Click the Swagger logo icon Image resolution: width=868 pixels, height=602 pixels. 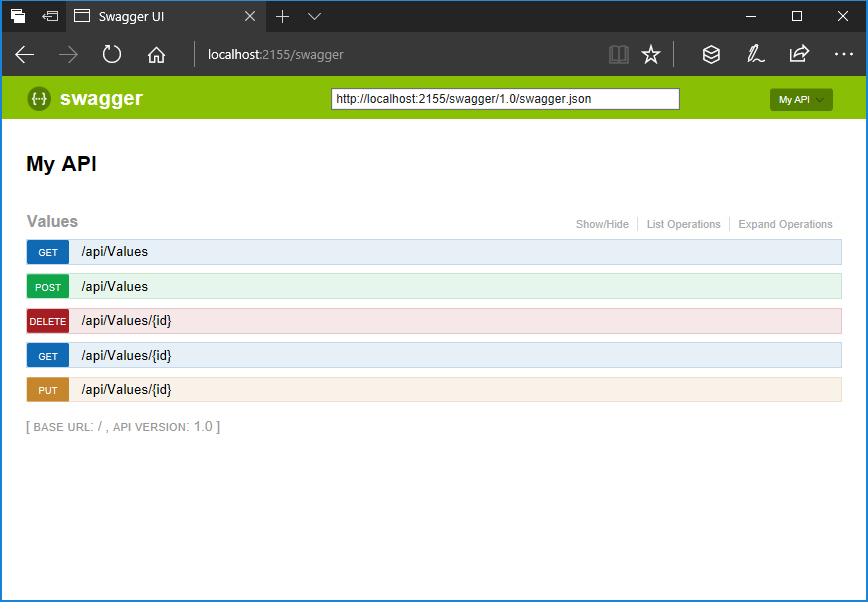tap(39, 98)
